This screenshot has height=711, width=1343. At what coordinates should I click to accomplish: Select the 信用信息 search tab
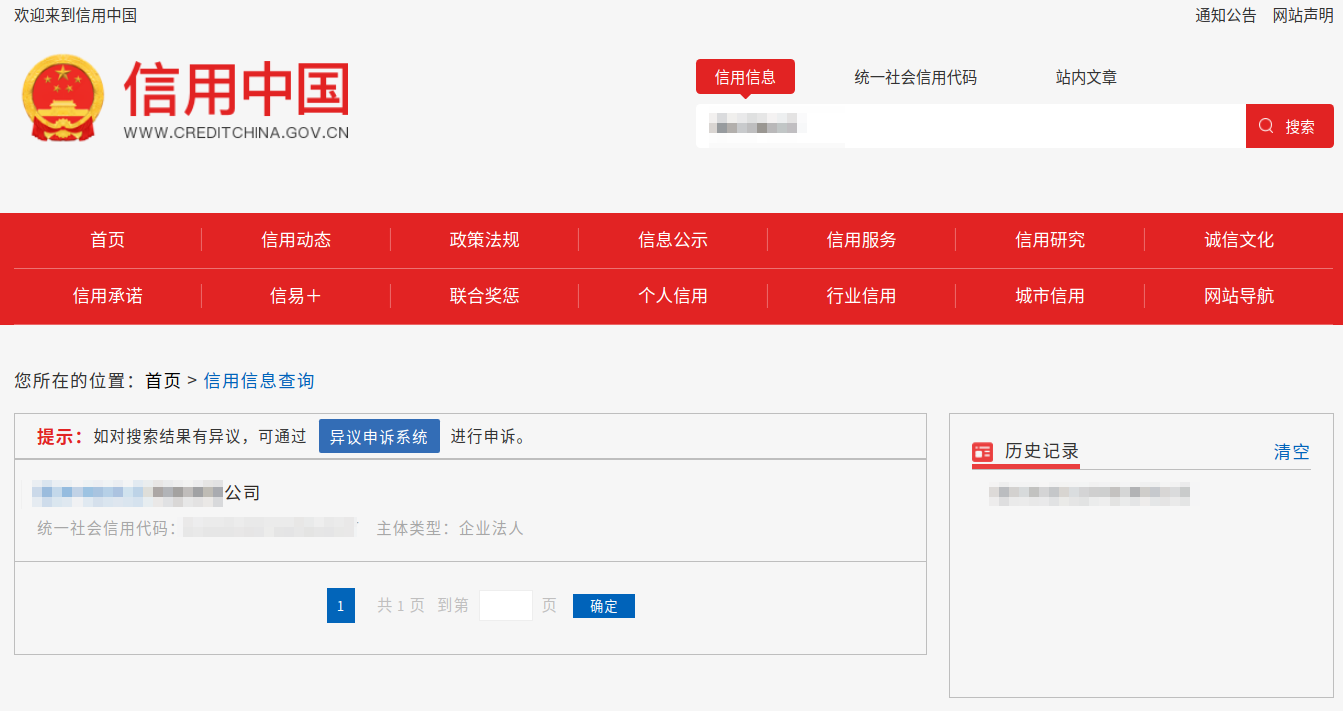(x=745, y=77)
